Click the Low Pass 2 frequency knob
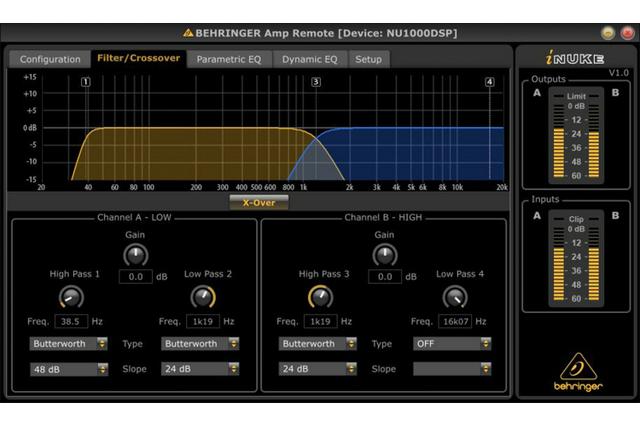Screen dimensions: 640x426 pos(203,297)
